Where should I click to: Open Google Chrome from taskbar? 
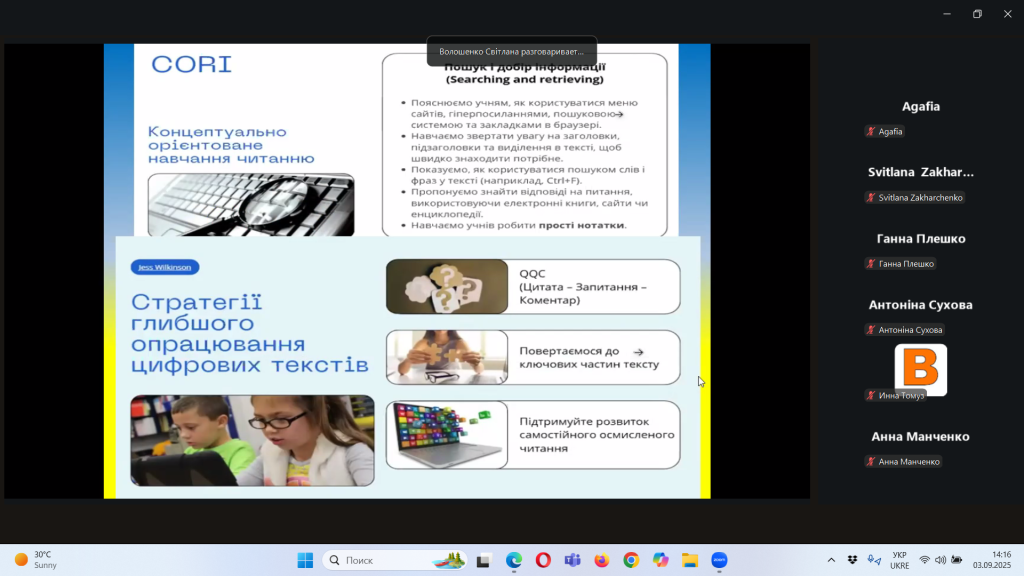tap(630, 560)
